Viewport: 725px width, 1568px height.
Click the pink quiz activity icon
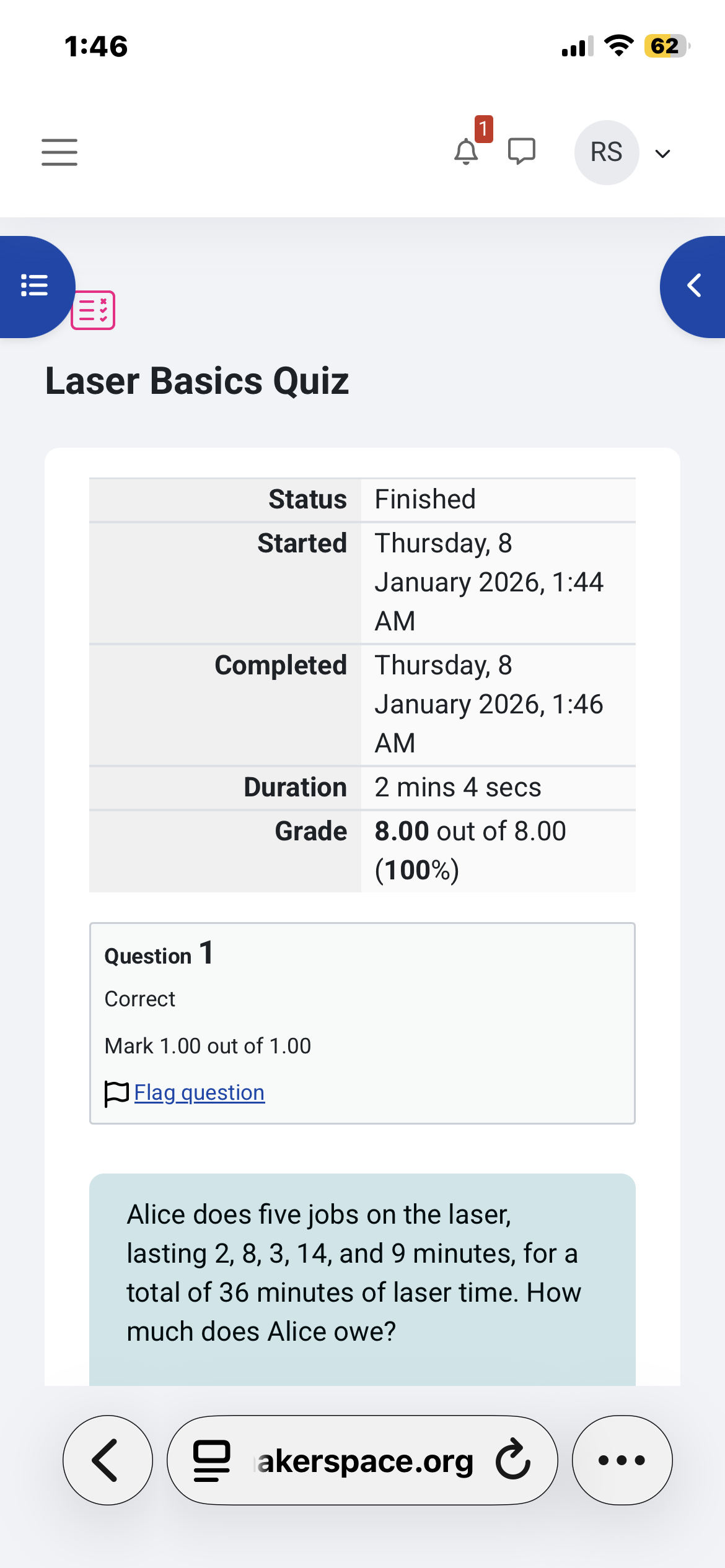click(94, 310)
